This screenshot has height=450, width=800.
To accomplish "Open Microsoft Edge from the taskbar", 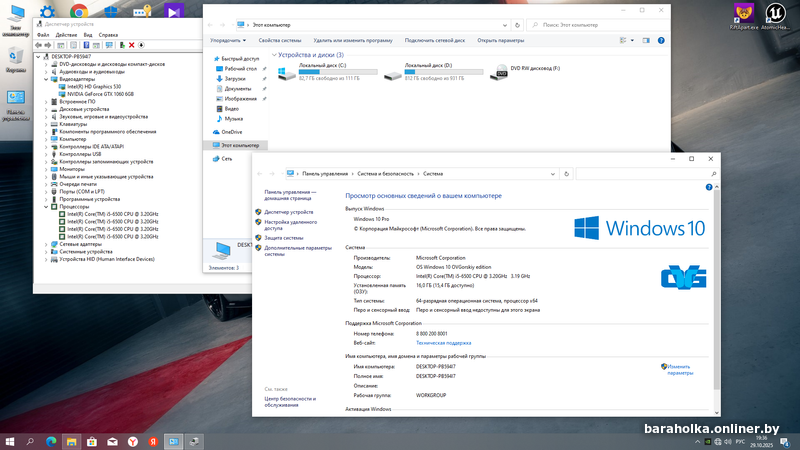I will coord(49,440).
